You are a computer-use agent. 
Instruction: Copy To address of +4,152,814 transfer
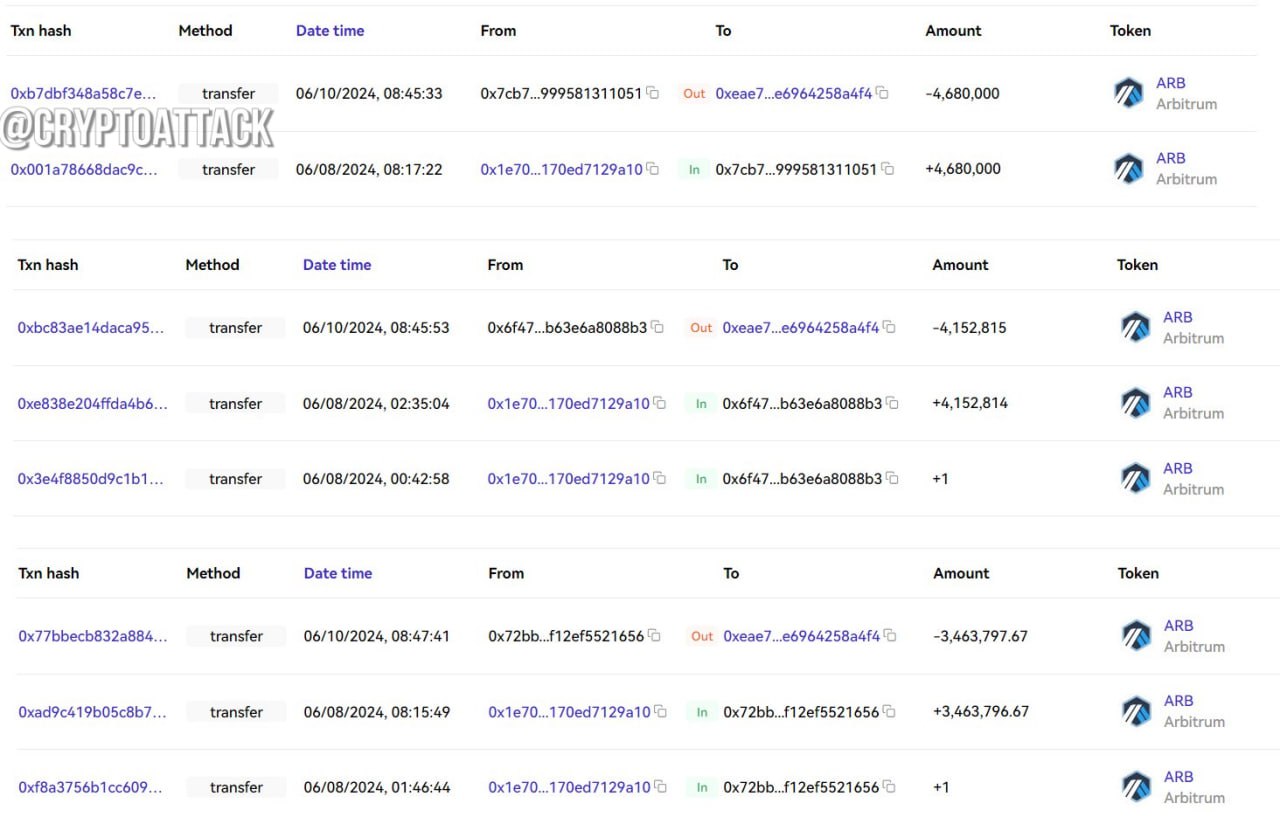pyautogui.click(x=892, y=403)
